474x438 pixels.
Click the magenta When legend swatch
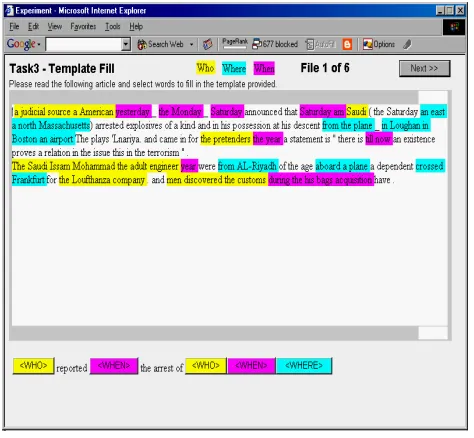264,68
